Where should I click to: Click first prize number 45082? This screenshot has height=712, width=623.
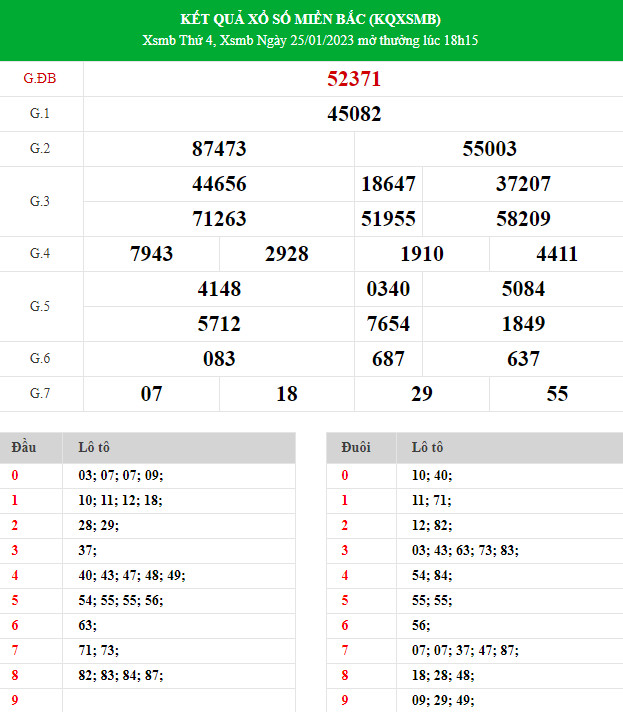coord(354,114)
